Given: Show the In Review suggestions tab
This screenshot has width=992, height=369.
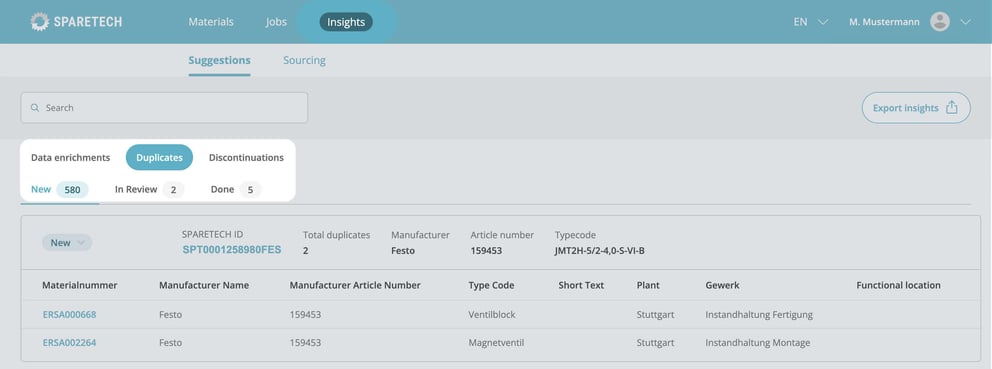Looking at the screenshot, I should click(x=149, y=189).
